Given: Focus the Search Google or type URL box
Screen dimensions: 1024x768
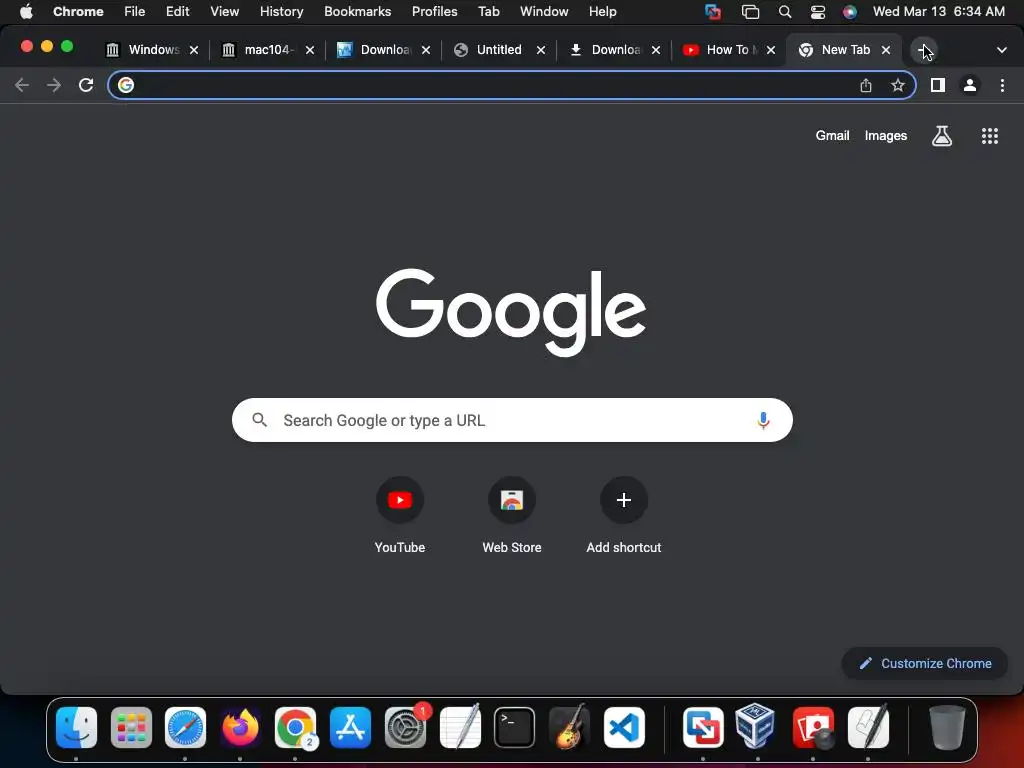Looking at the screenshot, I should [x=512, y=420].
